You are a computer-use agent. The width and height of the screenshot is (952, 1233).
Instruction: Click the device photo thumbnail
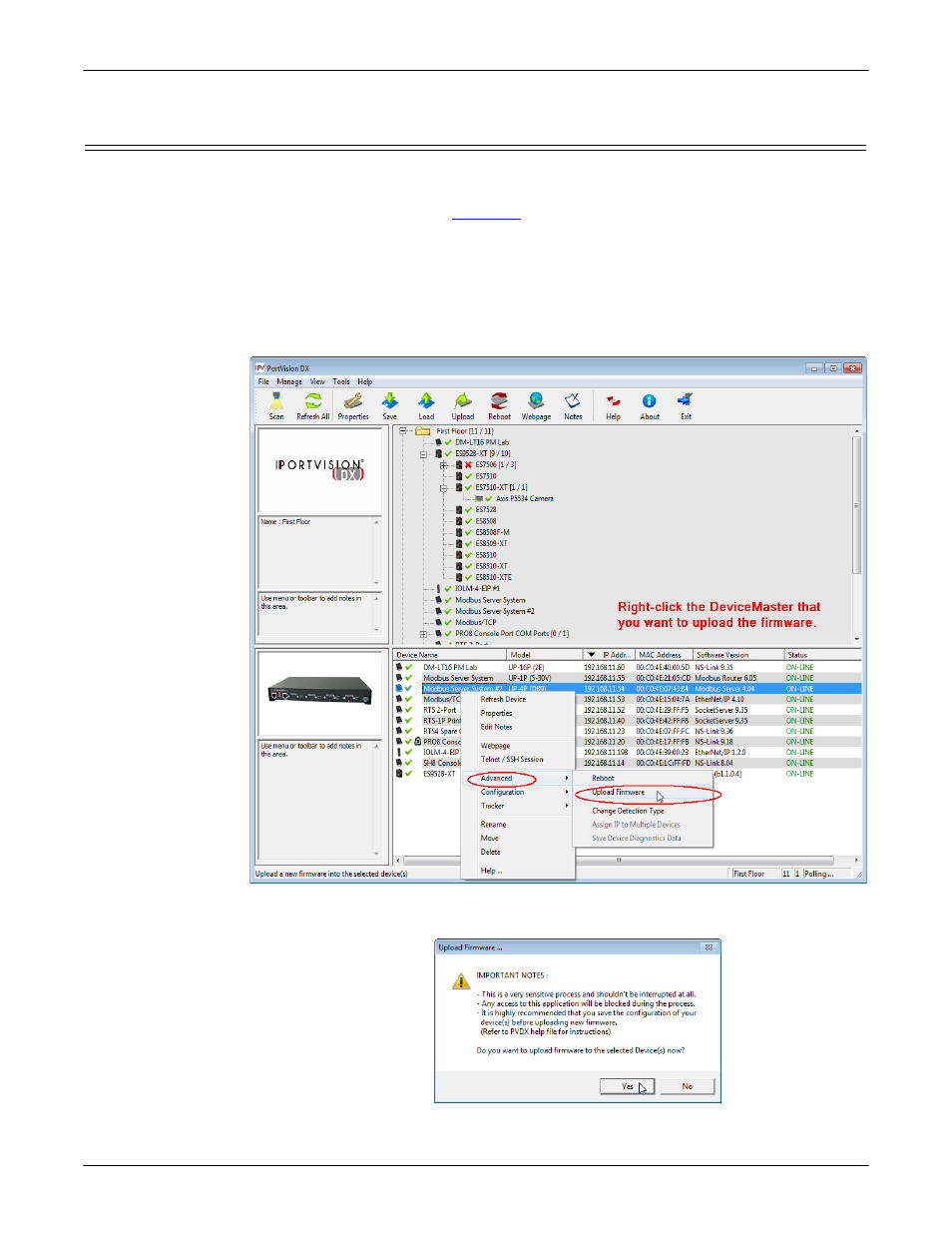click(x=321, y=691)
